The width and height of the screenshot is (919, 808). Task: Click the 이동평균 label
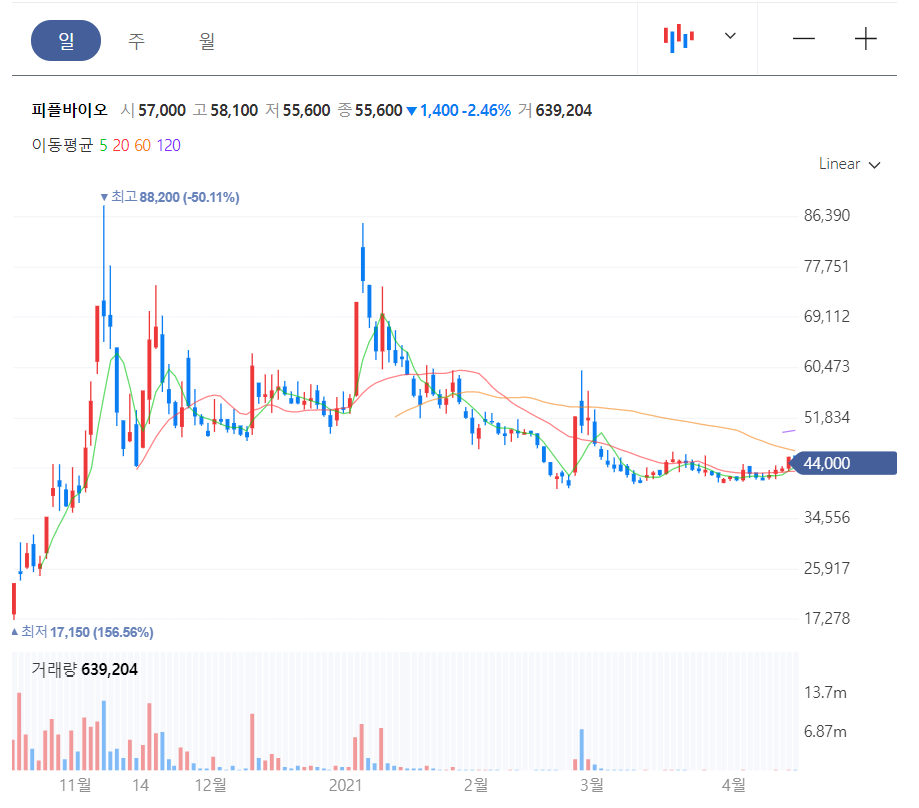(x=62, y=145)
